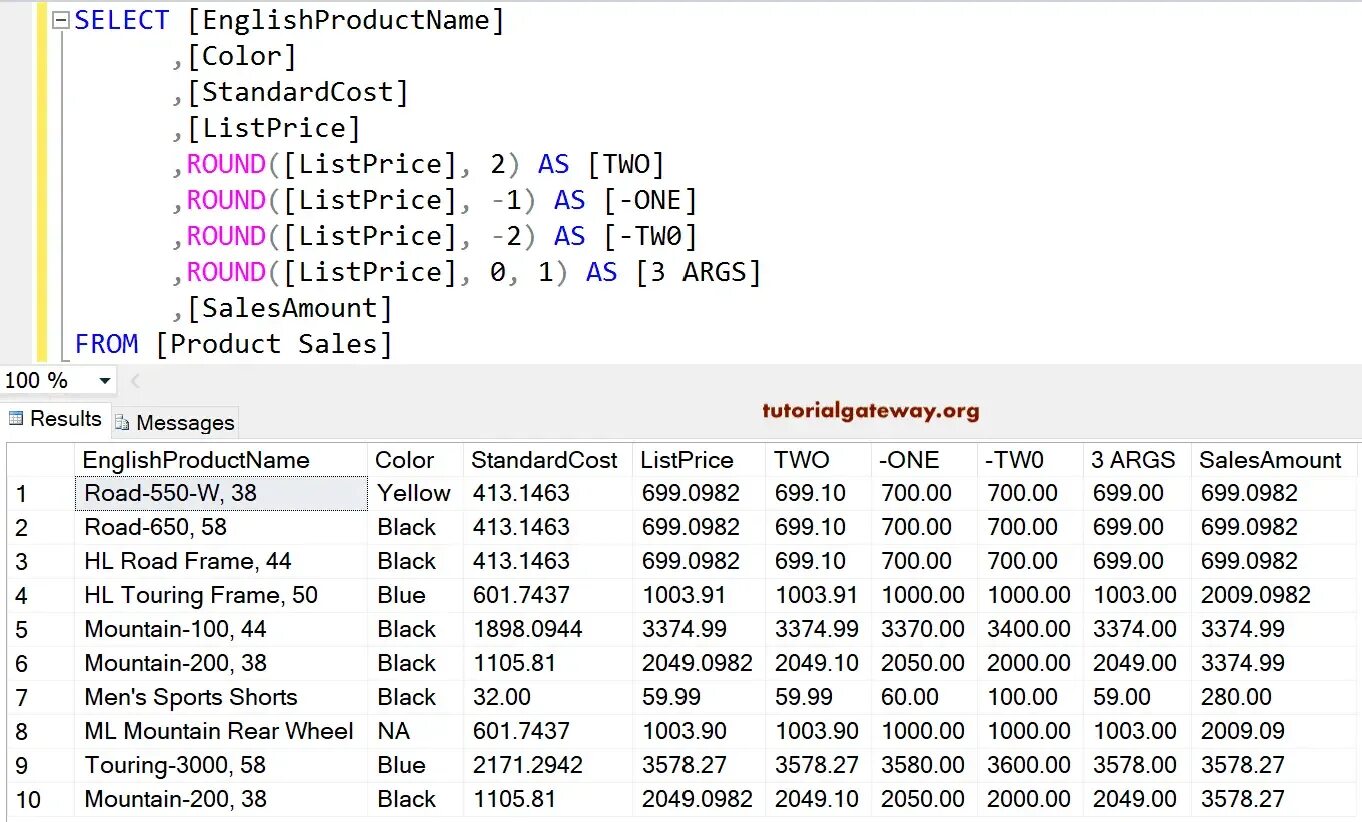Click [Color] in the query editor

(242, 56)
